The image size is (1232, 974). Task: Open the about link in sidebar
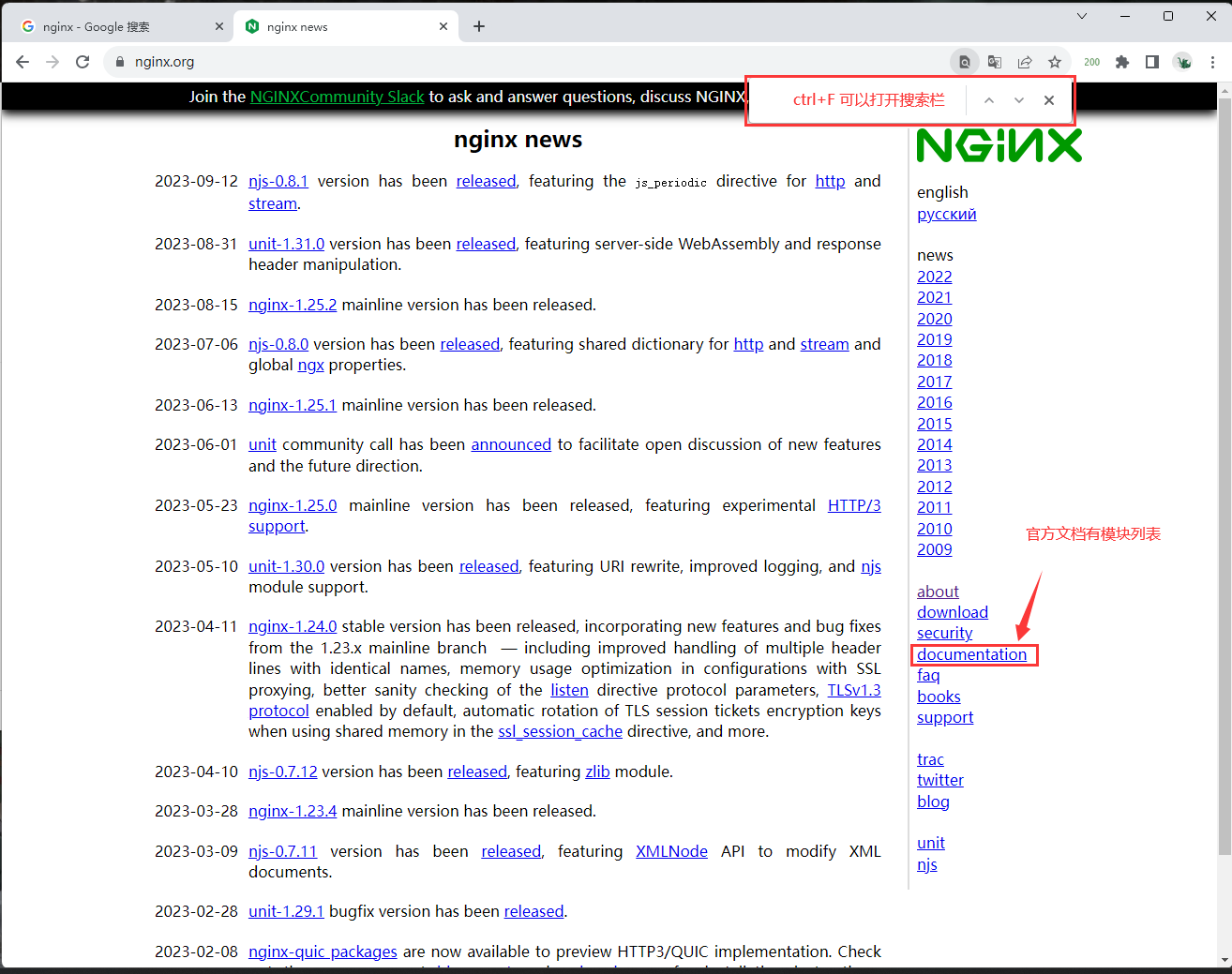938,592
